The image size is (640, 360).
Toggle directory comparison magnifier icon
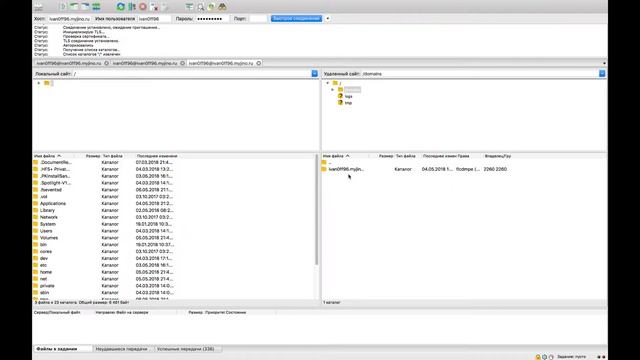pos(200,7)
